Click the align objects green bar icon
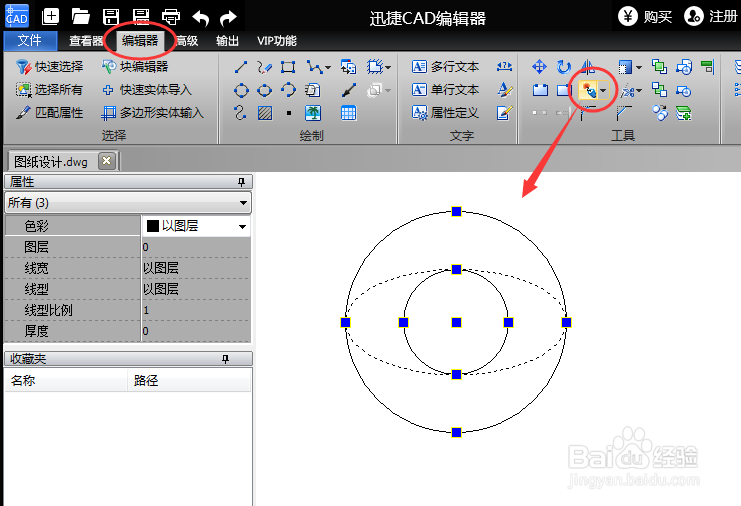Viewport: 741px width, 506px height. (707, 67)
